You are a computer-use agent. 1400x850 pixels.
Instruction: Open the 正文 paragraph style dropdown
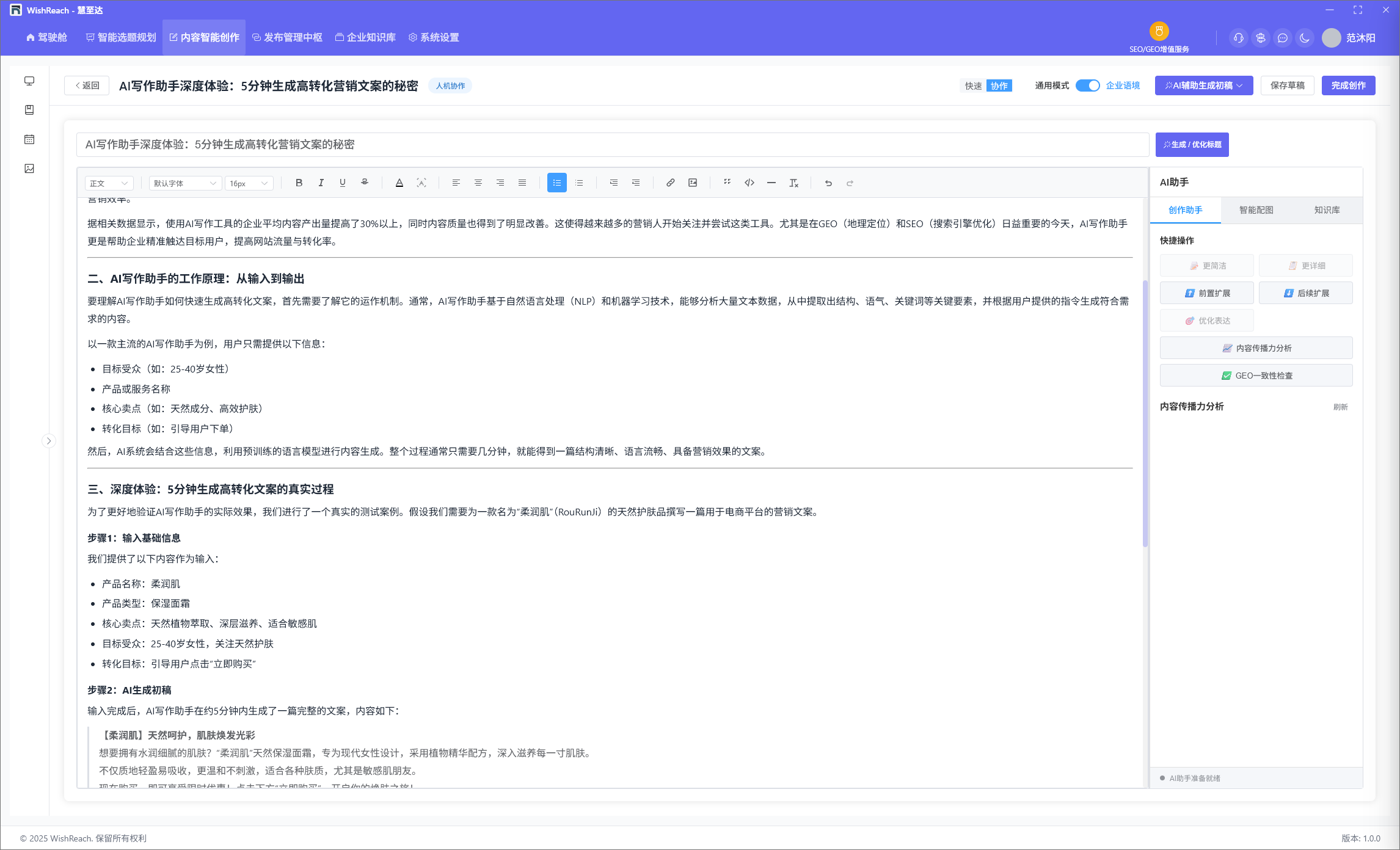click(109, 183)
